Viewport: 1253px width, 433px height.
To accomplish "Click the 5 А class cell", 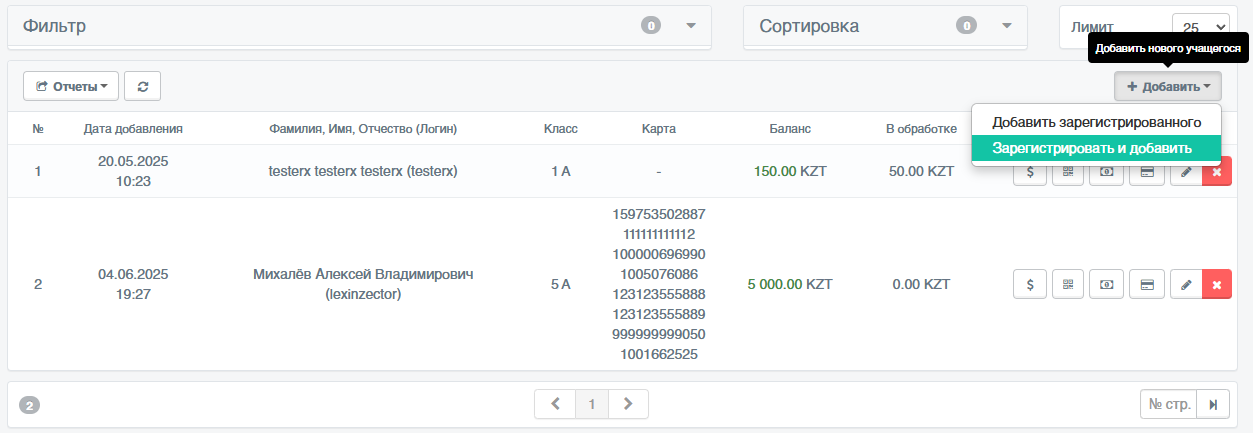I will tap(561, 284).
